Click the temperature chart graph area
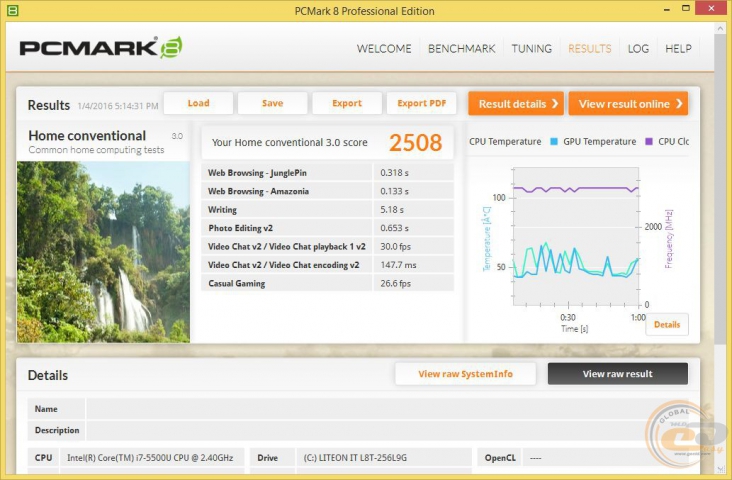Screen dimensions: 732x480 [576, 236]
